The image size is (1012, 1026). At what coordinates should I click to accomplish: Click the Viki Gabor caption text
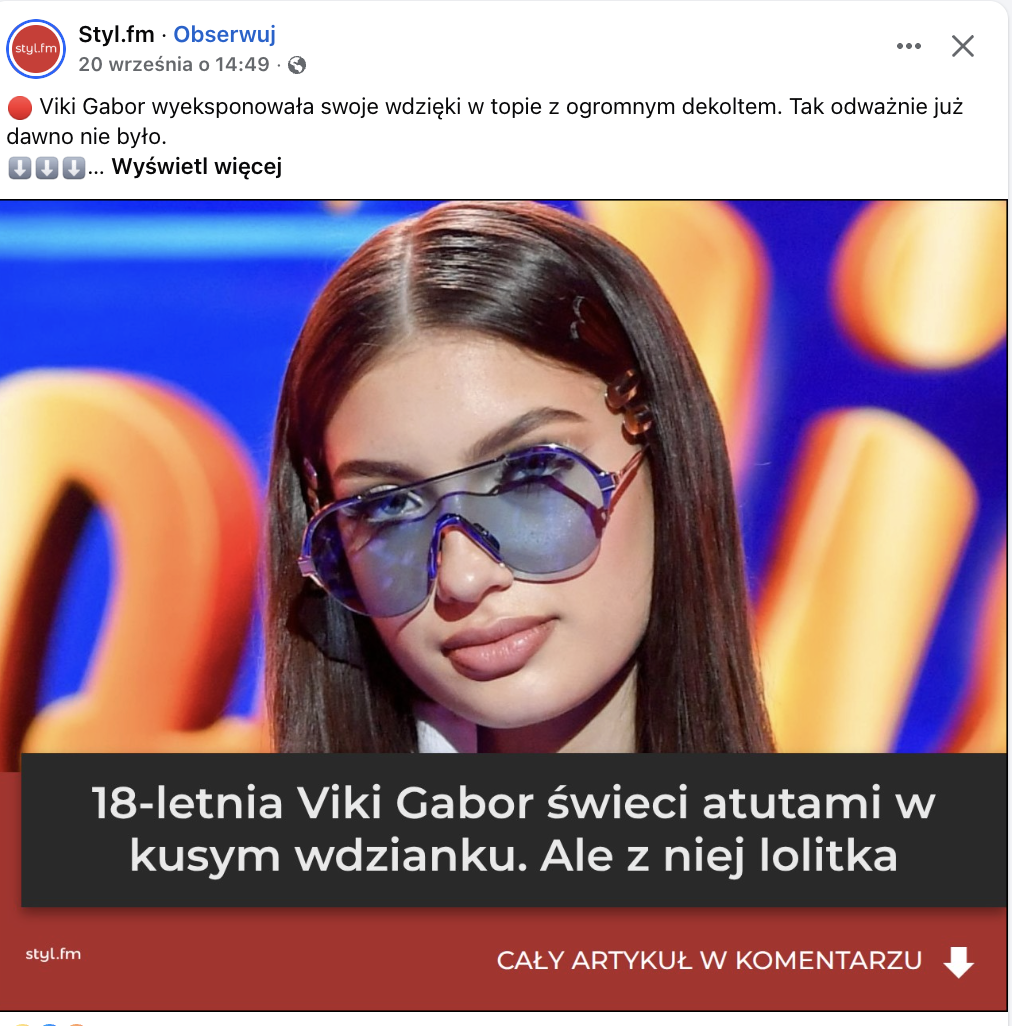(485, 121)
